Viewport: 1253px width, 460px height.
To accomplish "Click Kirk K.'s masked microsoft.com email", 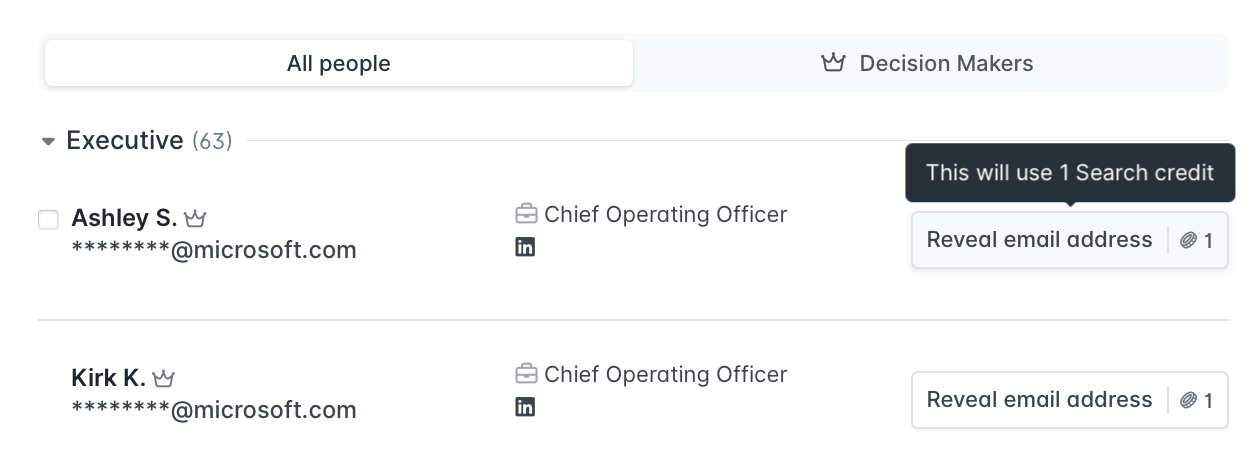I will coord(214,410).
